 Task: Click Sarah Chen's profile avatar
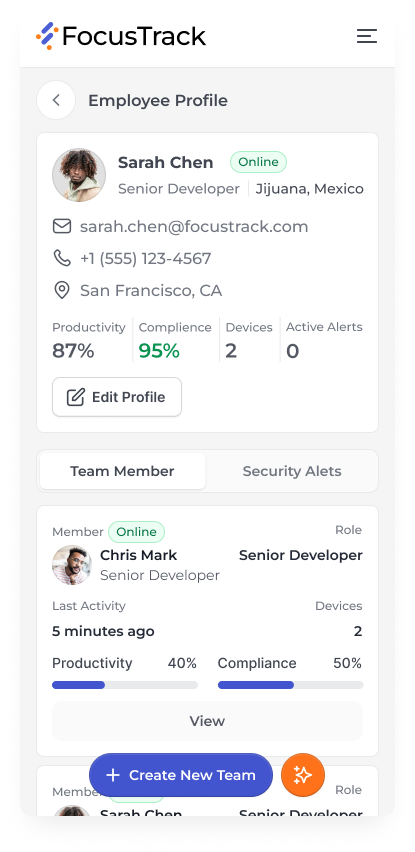coord(79,175)
